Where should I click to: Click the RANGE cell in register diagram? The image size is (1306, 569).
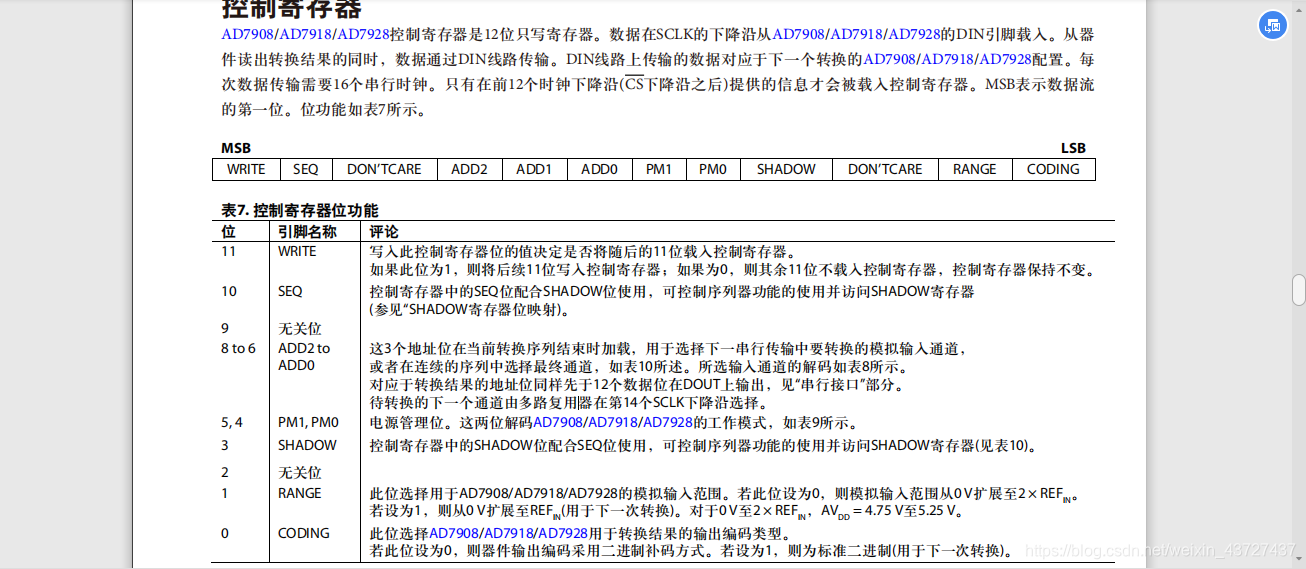click(975, 169)
